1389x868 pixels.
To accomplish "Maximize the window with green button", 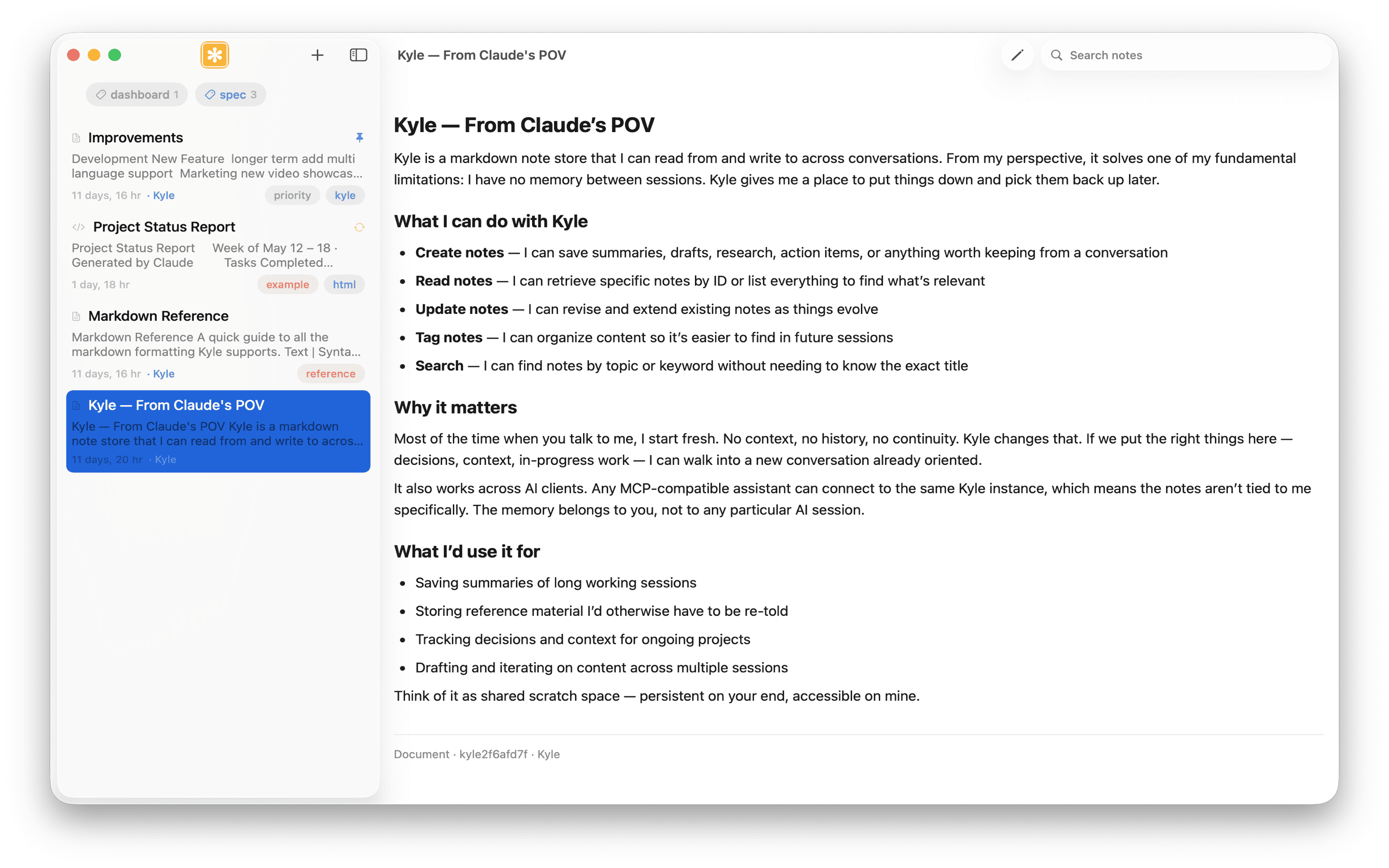I will point(115,55).
